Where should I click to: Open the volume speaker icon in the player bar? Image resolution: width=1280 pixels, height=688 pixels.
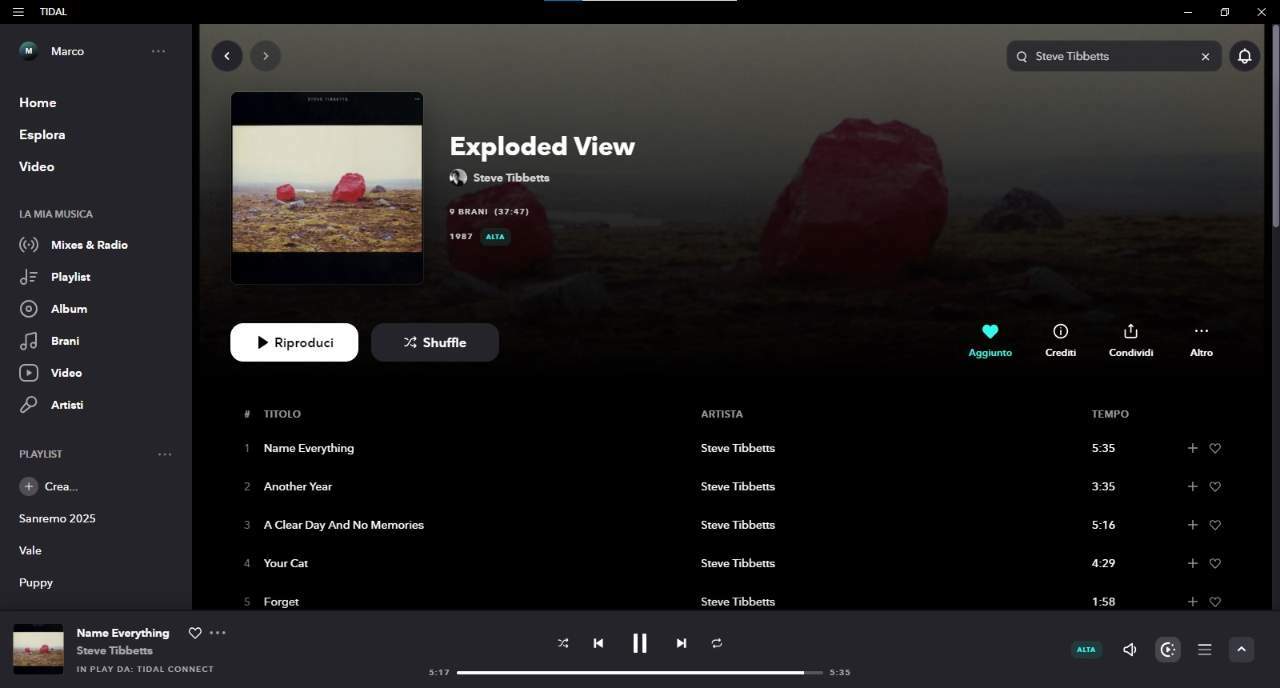tap(1129, 650)
